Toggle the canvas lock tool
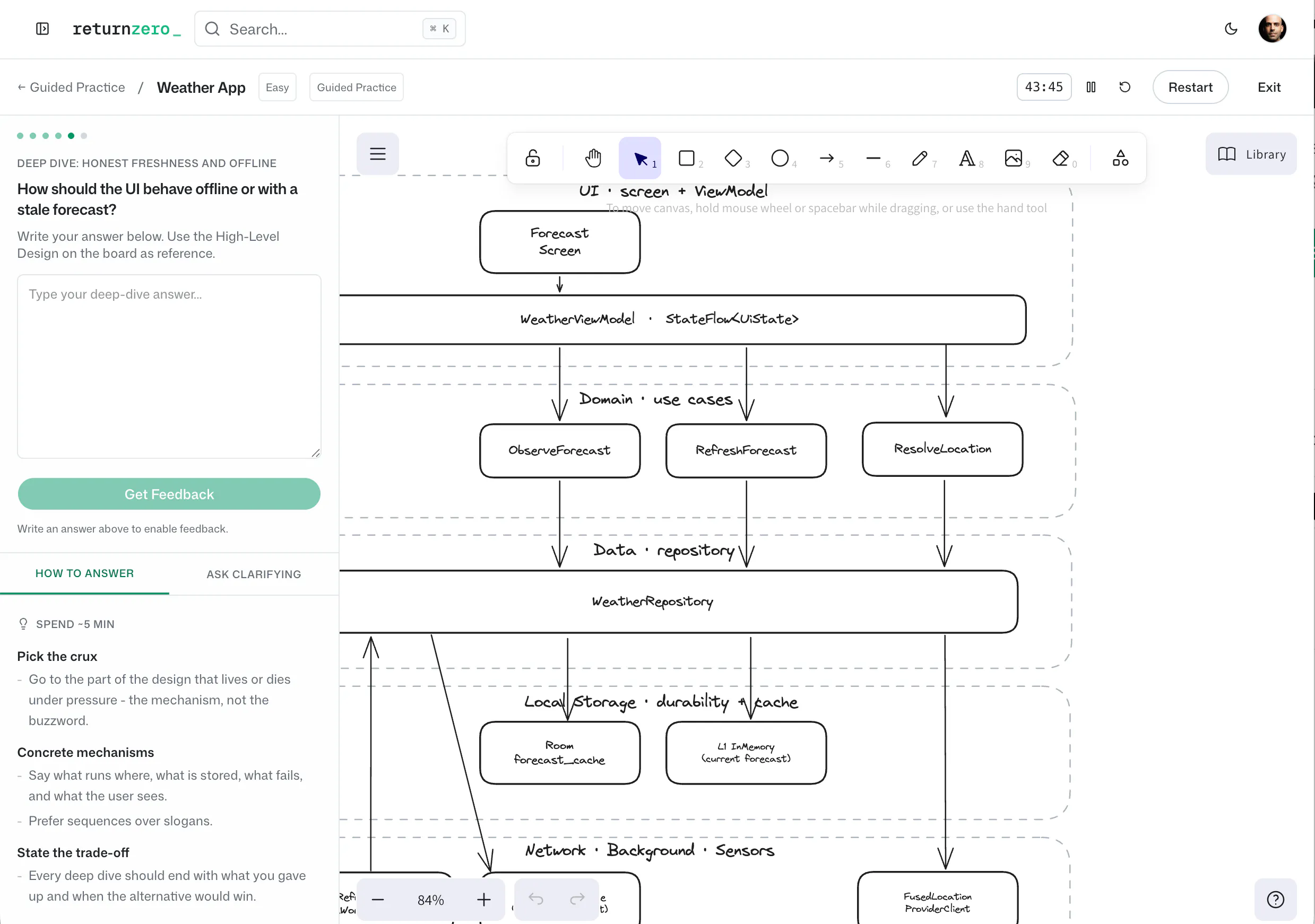Image resolution: width=1315 pixels, height=924 pixels. point(533,158)
